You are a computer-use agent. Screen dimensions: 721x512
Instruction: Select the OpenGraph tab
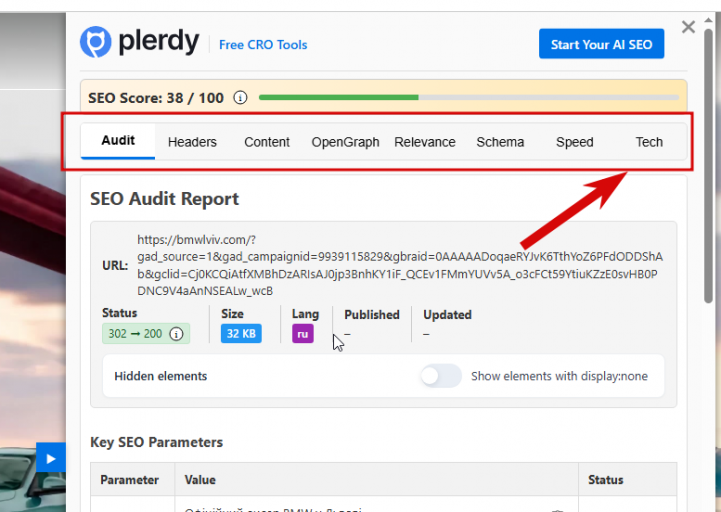[x=345, y=142]
